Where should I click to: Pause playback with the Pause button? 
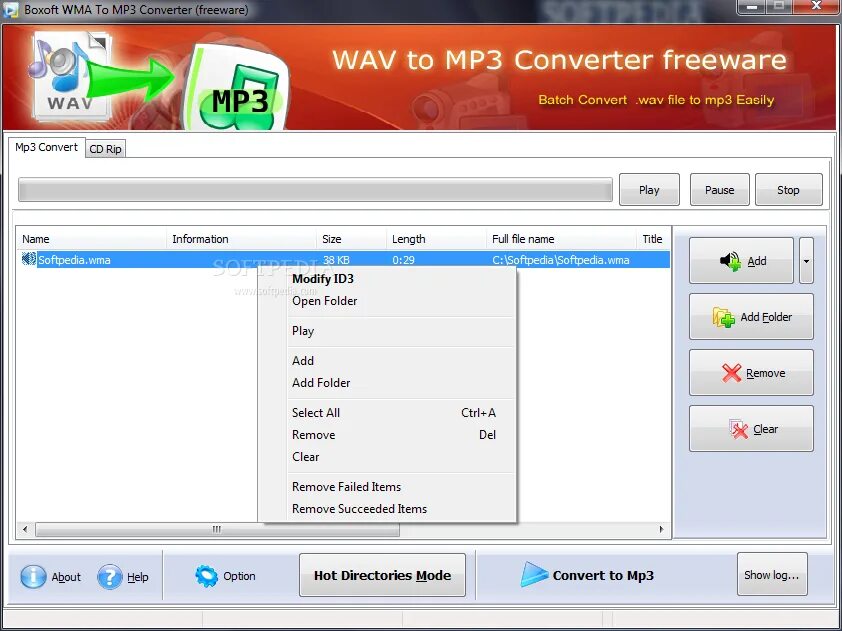coord(720,190)
